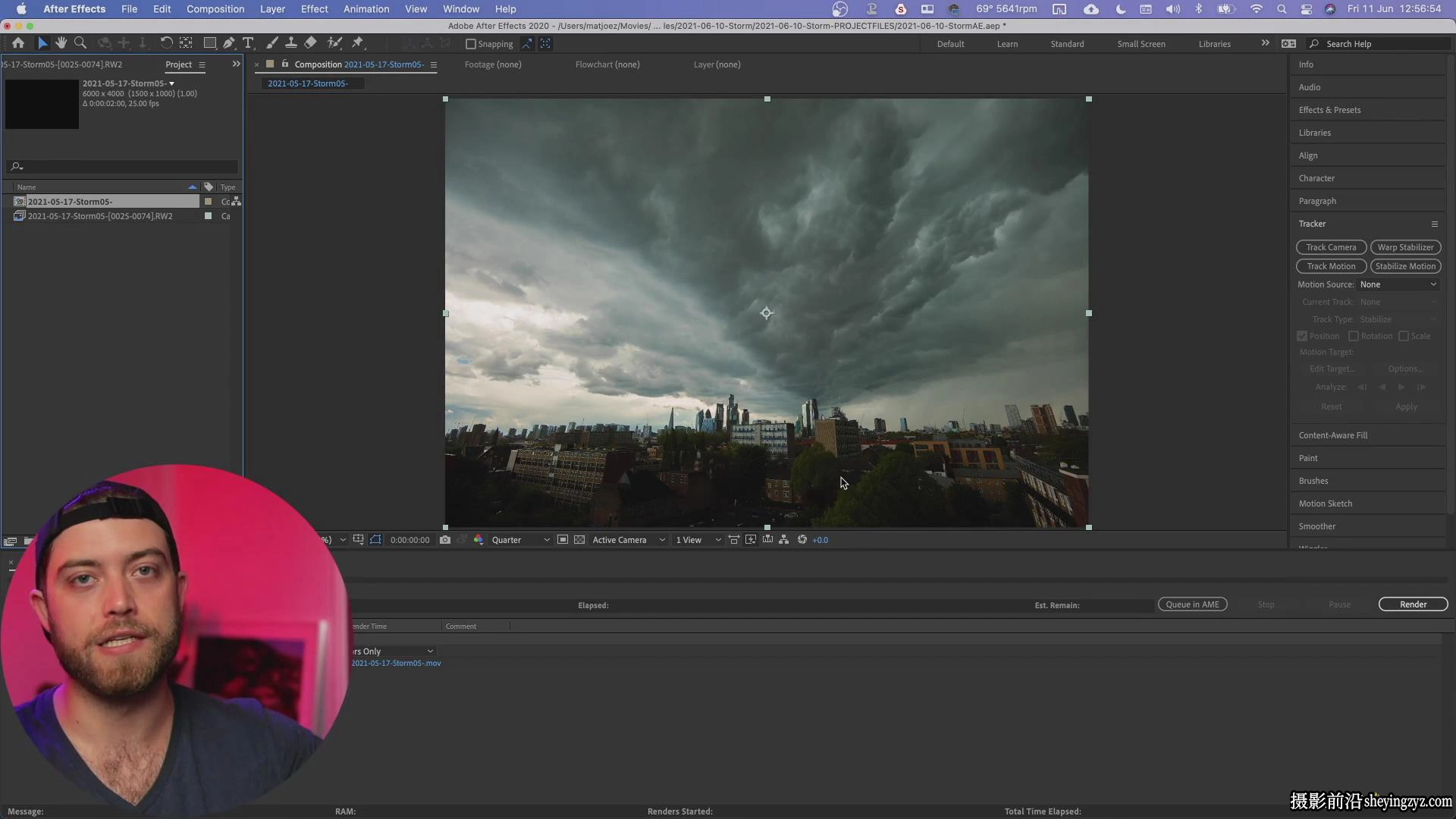Open the Motion Source dropdown
Screen dimensions: 1456x819
1398,284
